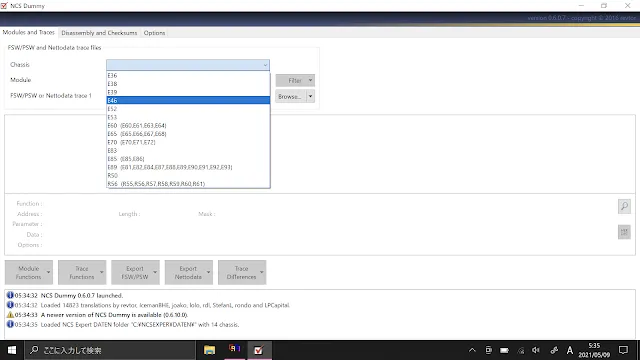The width and height of the screenshot is (640, 360).
Task: Click the volume tray icon
Action: point(536,350)
